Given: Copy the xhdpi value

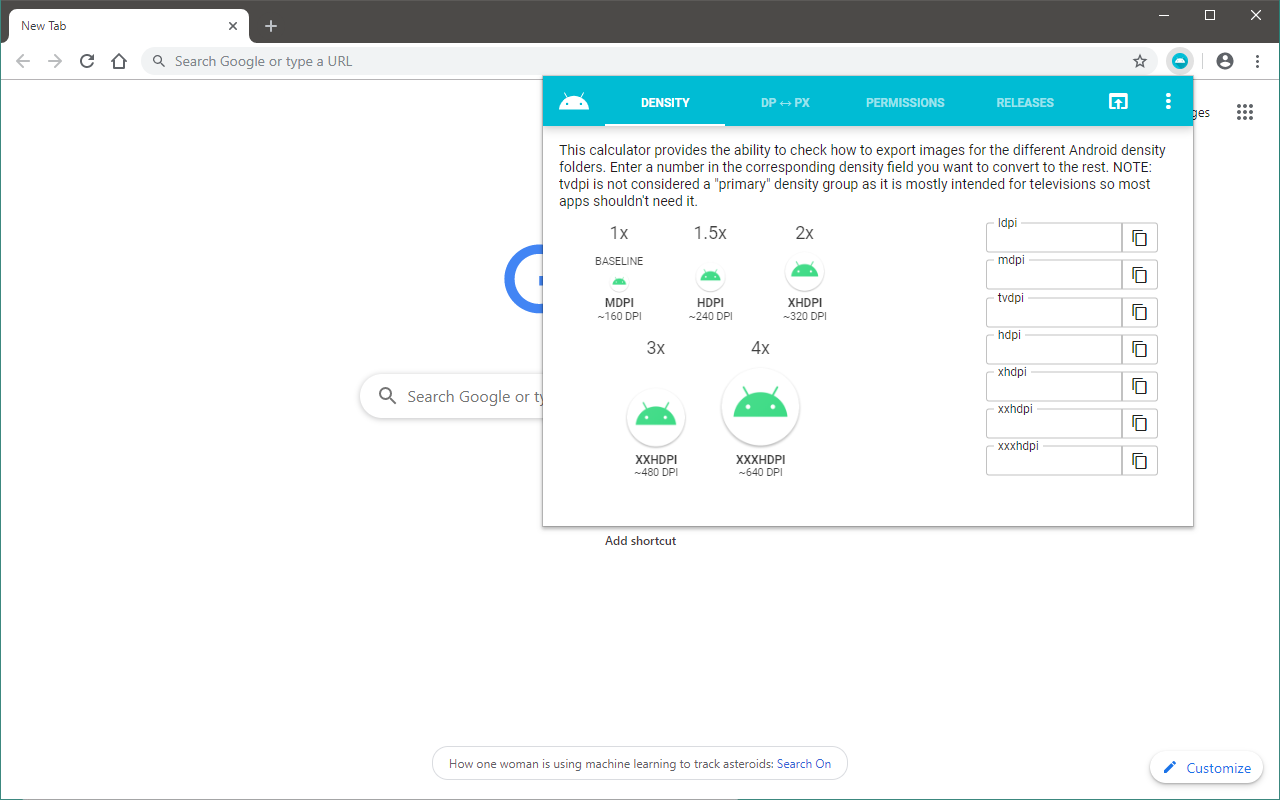Looking at the screenshot, I should [1139, 386].
